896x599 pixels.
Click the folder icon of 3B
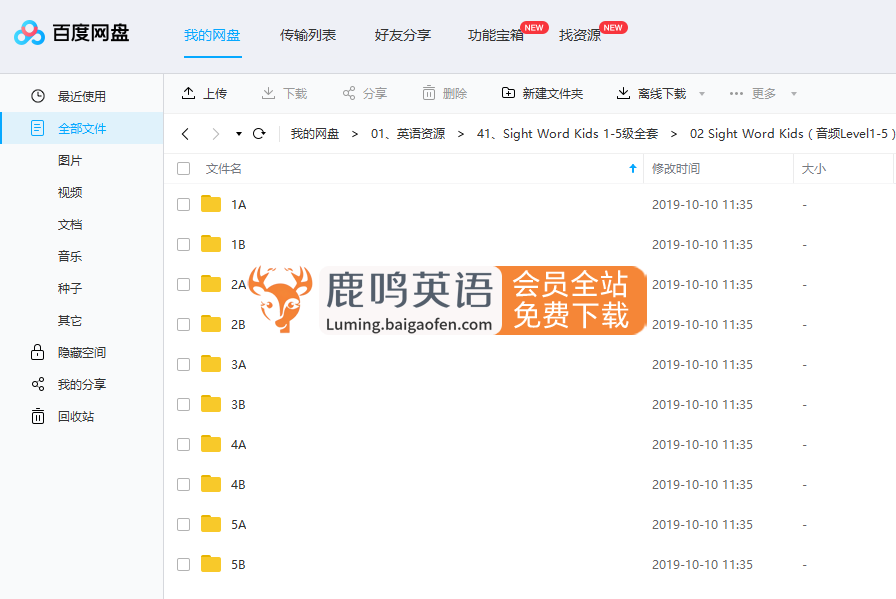point(211,404)
